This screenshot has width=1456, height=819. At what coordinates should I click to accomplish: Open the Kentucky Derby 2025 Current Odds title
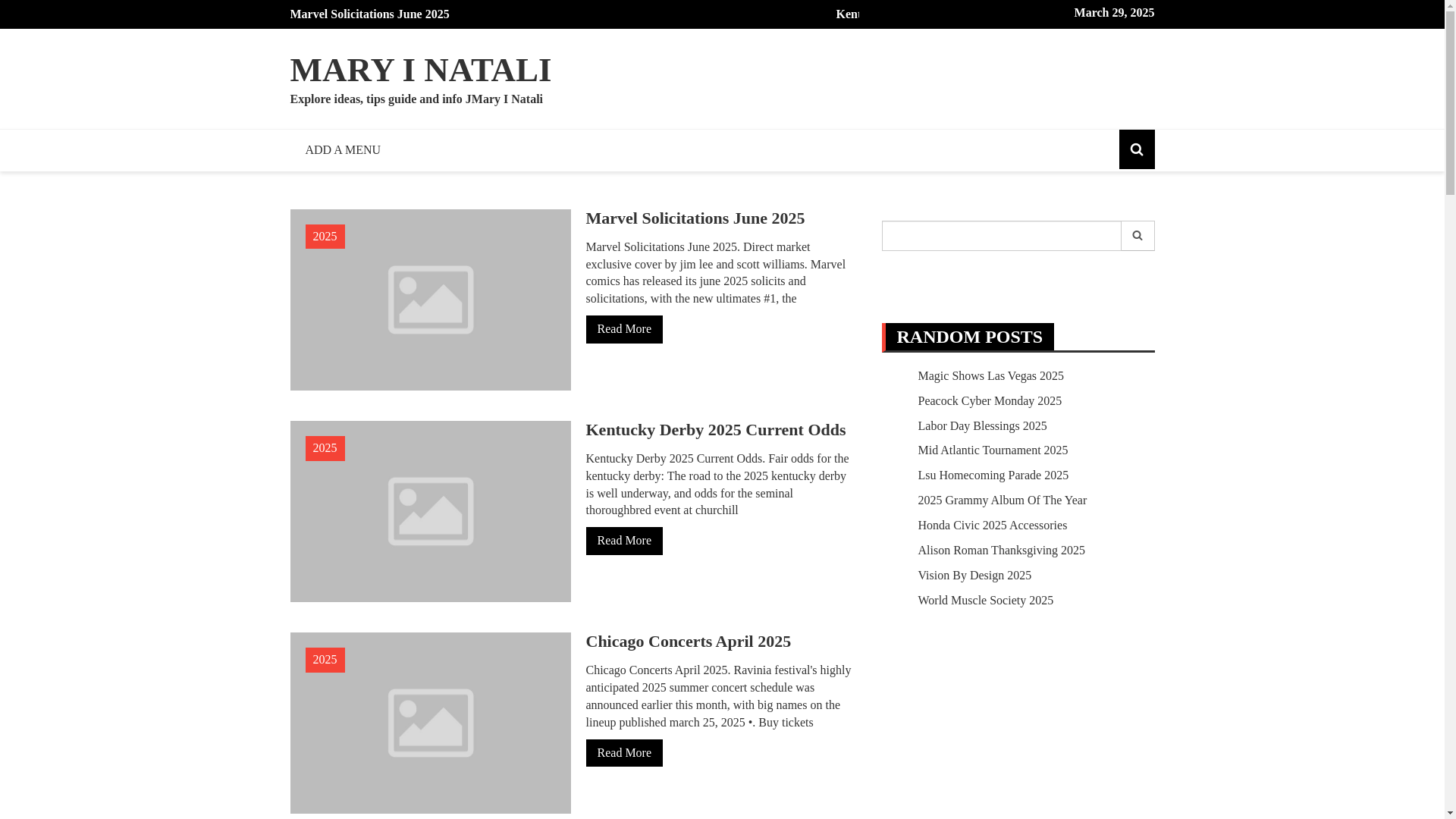(x=715, y=430)
